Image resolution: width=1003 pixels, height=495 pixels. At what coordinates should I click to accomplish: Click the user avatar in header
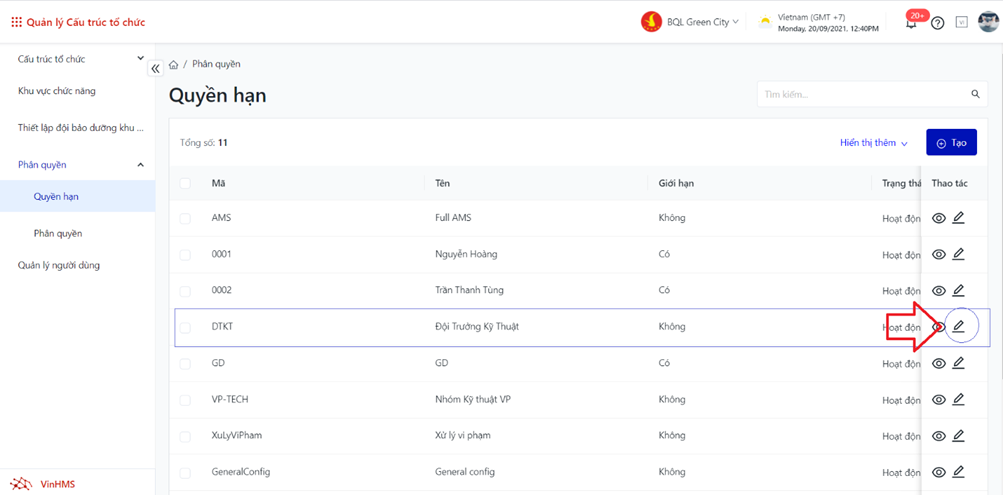pyautogui.click(x=987, y=22)
